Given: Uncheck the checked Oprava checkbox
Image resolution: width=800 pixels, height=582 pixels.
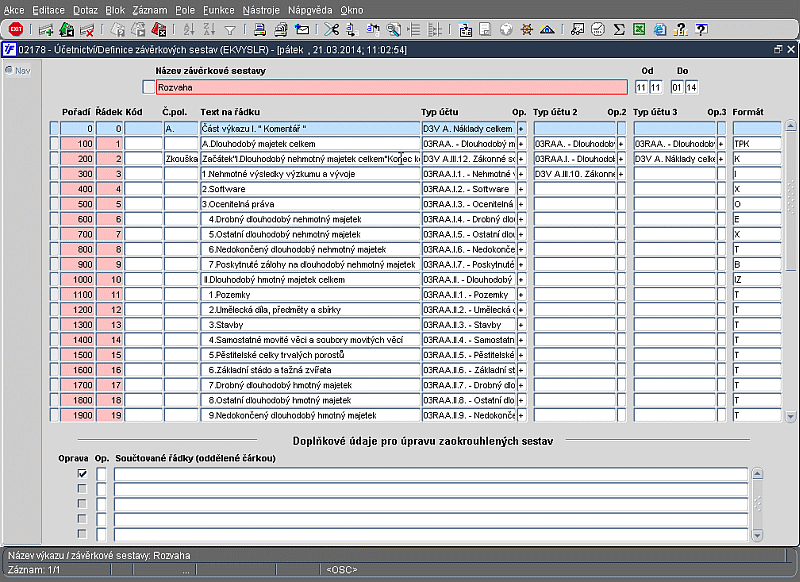Looking at the screenshot, I should [x=82, y=473].
